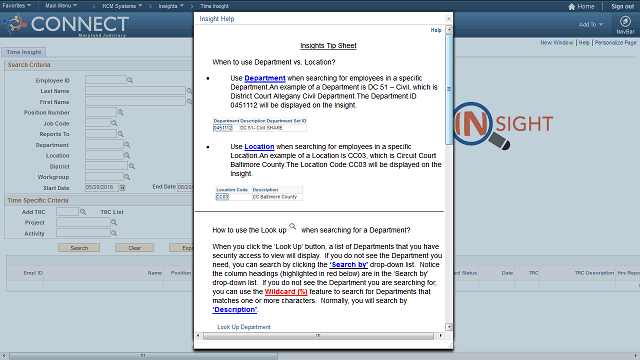Image resolution: width=640 pixels, height=360 pixels.
Task: Open Start Date calendar picker
Action: tap(122, 188)
